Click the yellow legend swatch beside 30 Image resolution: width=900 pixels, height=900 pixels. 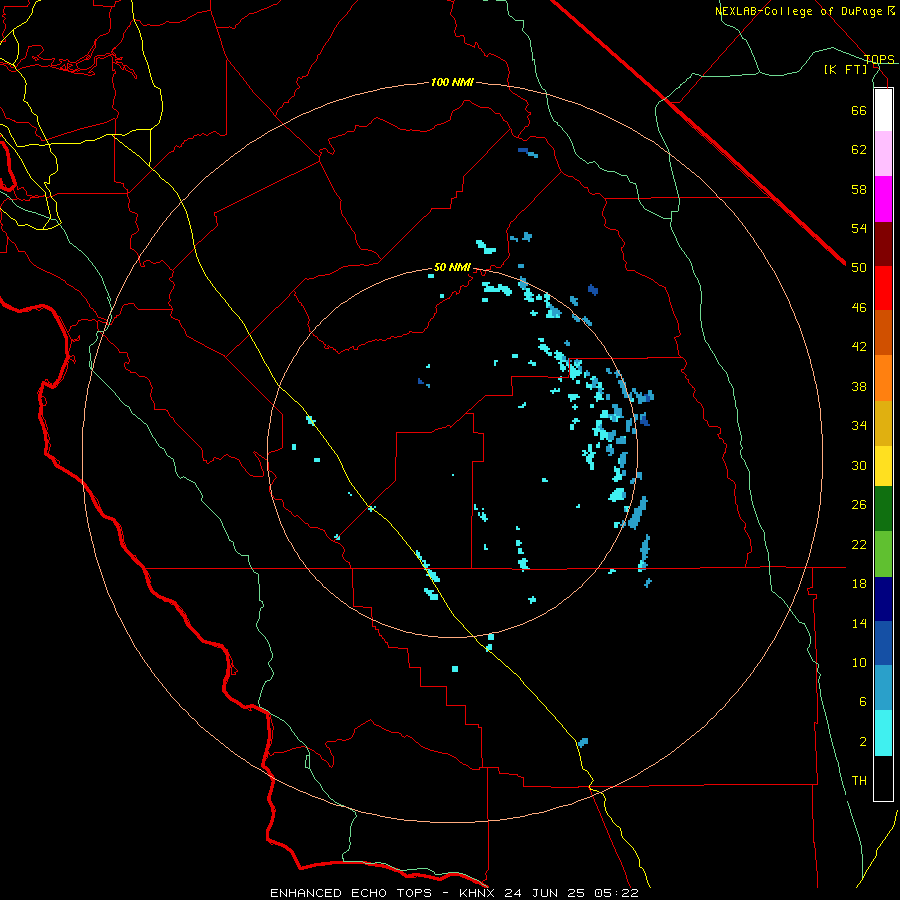[x=883, y=466]
